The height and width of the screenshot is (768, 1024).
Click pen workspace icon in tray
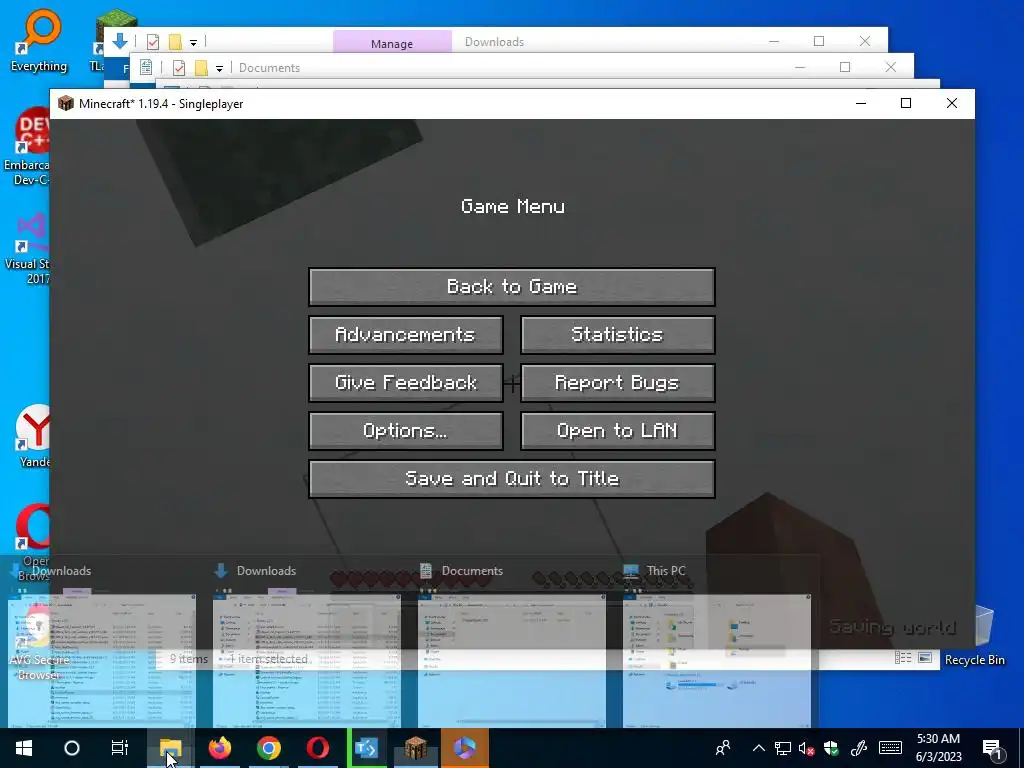pyautogui.click(x=859, y=748)
